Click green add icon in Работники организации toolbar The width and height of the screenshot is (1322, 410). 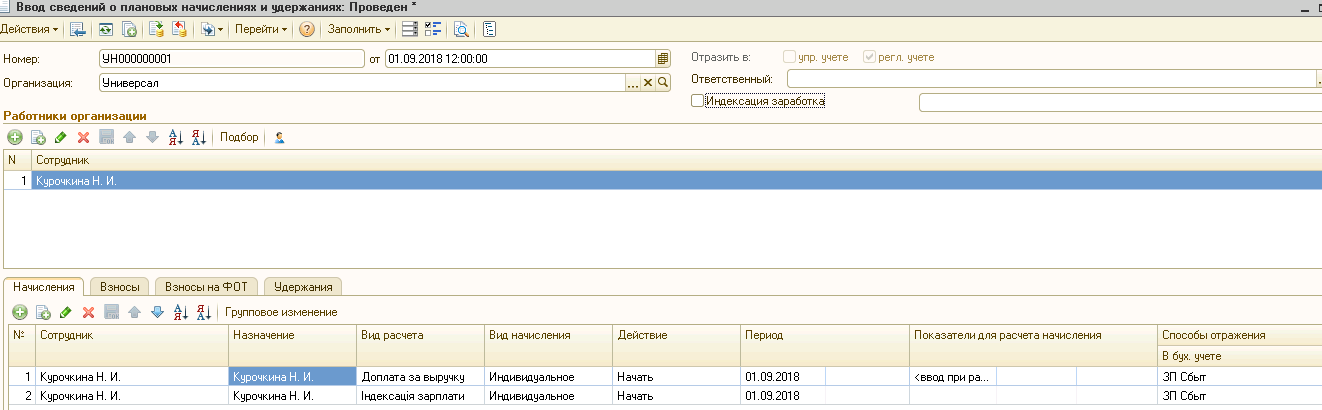point(14,137)
